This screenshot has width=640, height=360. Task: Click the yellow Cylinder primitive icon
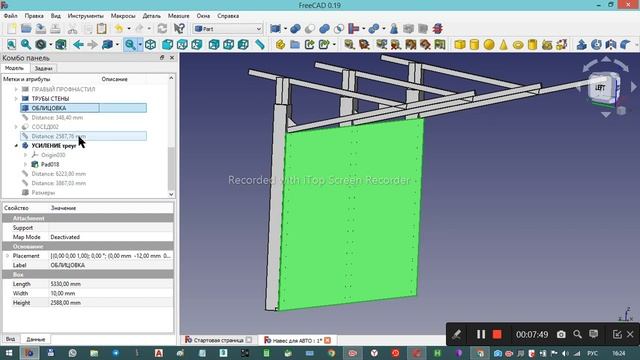pos(474,44)
